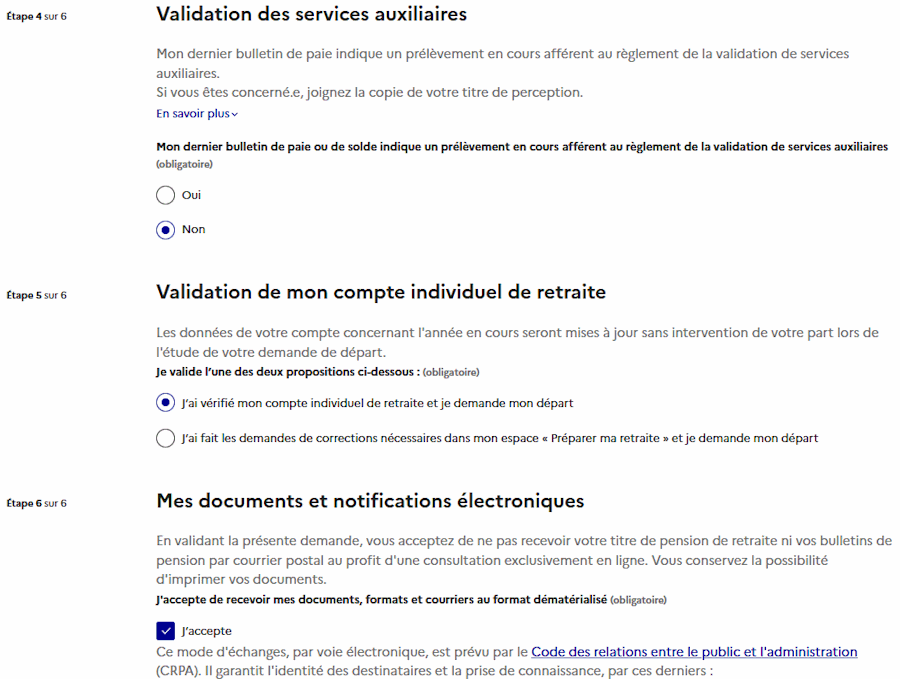Viewport: 900px width, 679px height.
Task: Click "J'accepte de recevoir mes documents" field label
Action: point(381,600)
